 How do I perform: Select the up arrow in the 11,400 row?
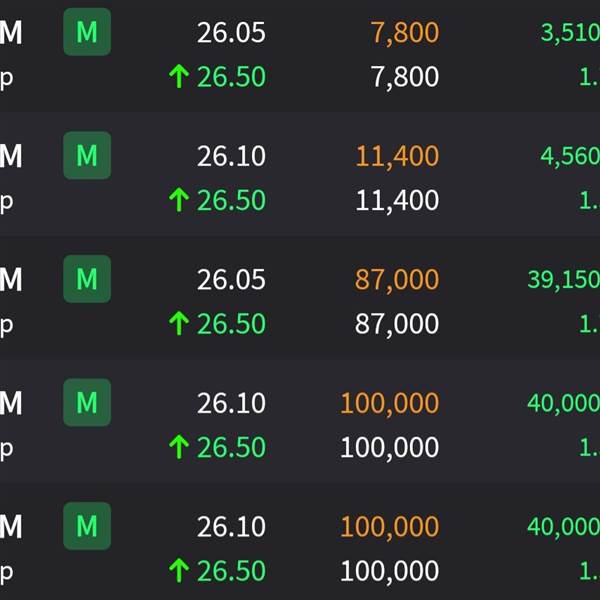(x=179, y=200)
